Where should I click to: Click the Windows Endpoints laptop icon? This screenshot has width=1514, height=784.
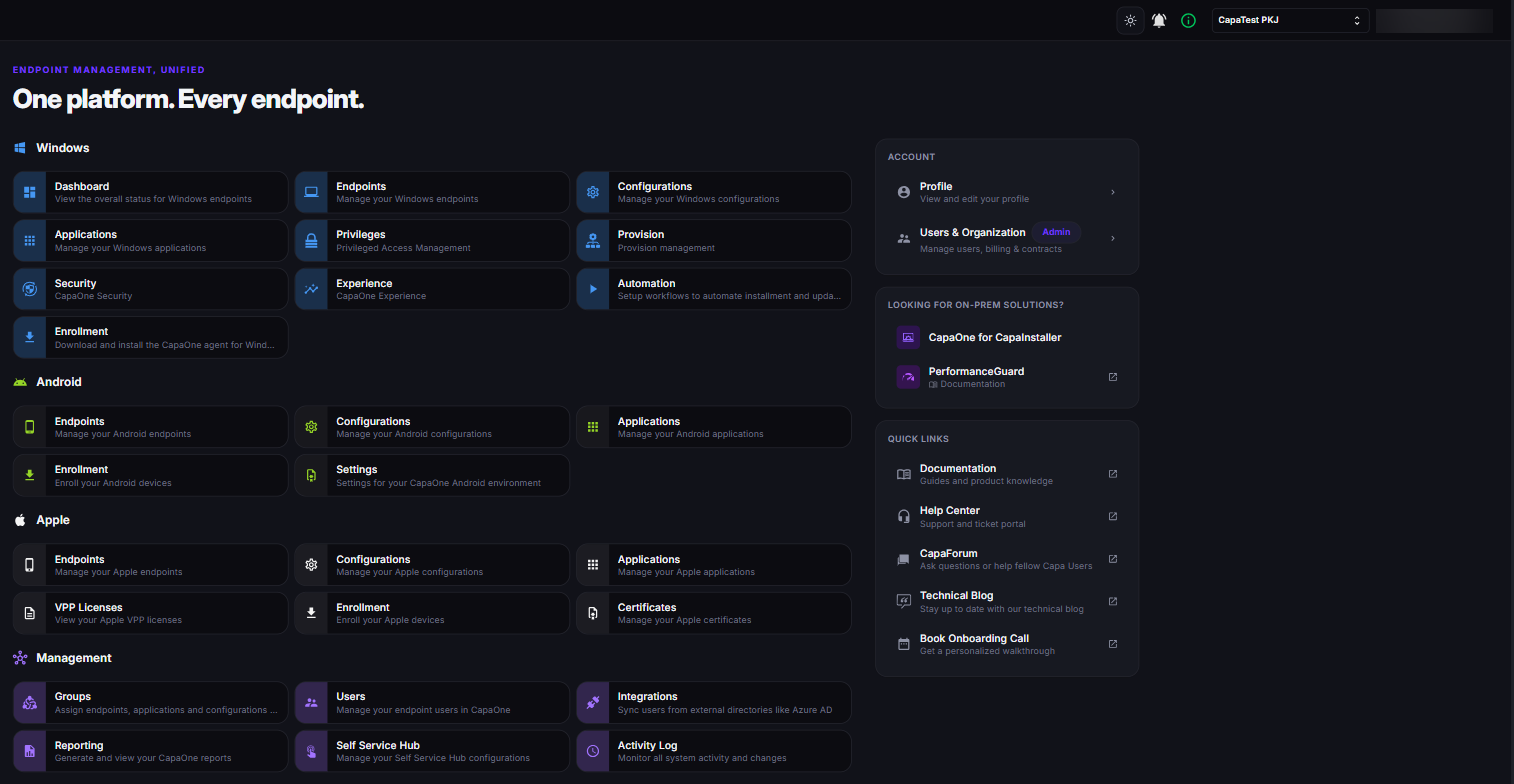coord(311,192)
